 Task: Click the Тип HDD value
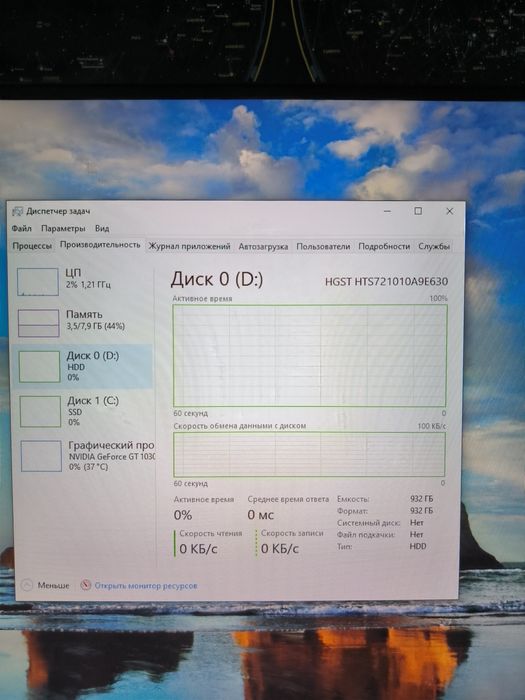(418, 546)
